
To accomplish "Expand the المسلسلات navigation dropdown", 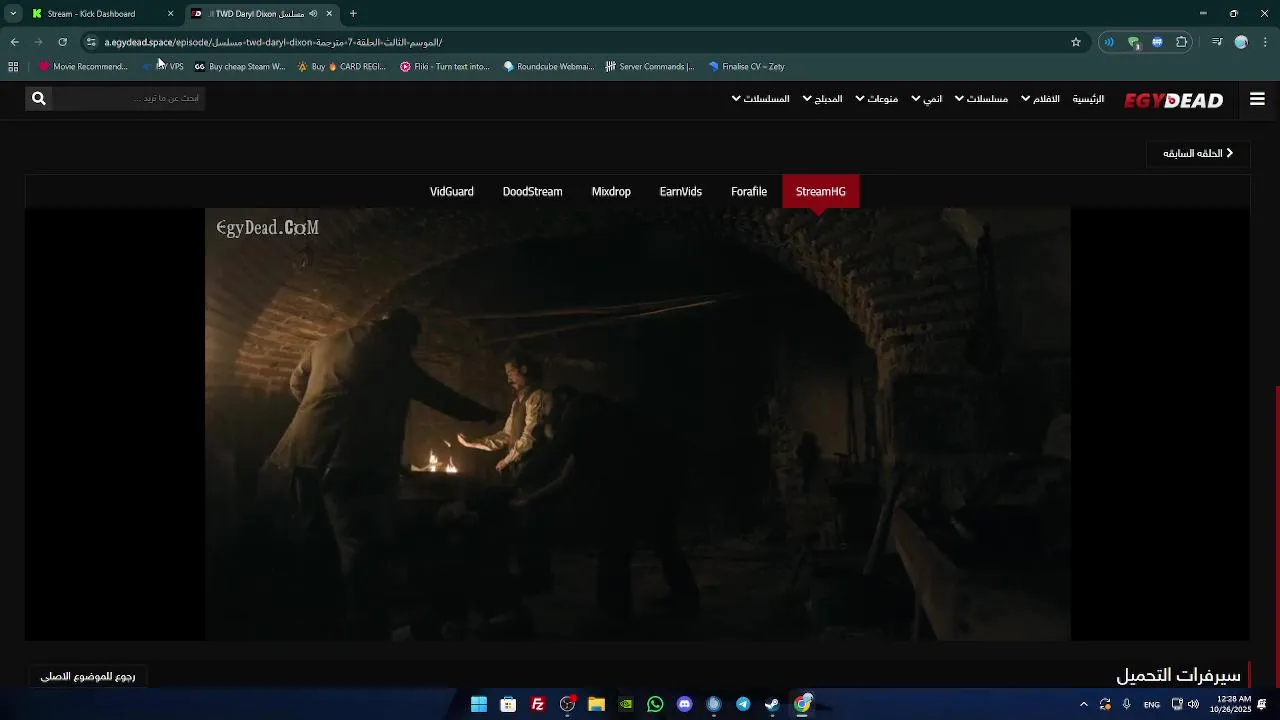I will coord(760,99).
